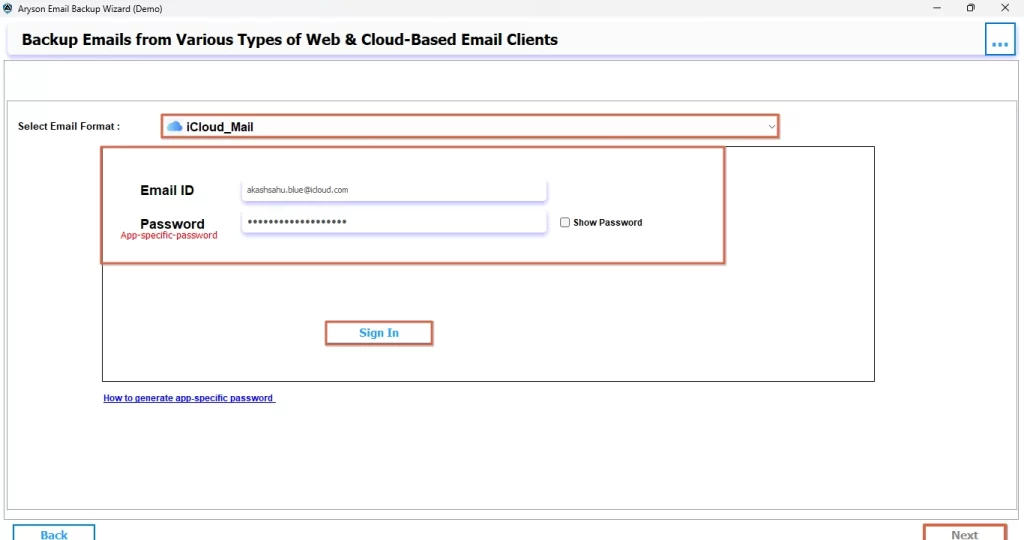Click the Password label
This screenshot has width=1024, height=540.
172,223
